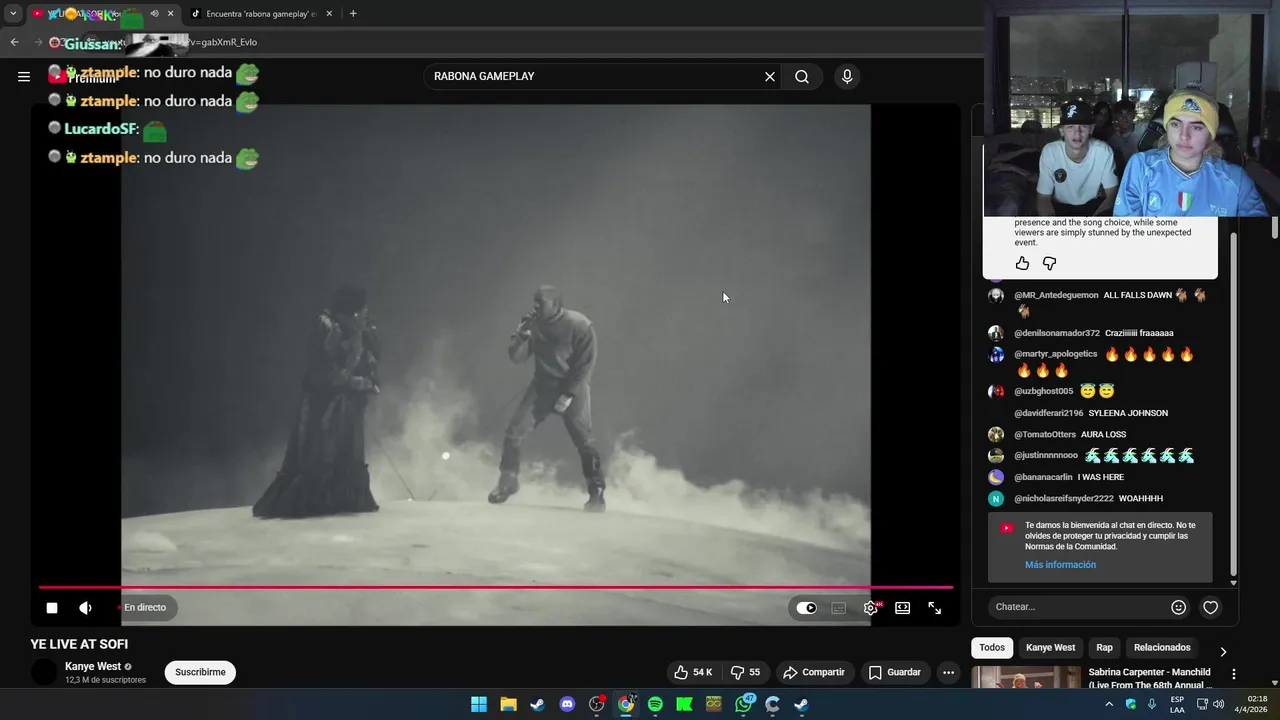This screenshot has width=1280, height=720.
Task: Select the Relacionados filter chip
Action: pos(1162,648)
